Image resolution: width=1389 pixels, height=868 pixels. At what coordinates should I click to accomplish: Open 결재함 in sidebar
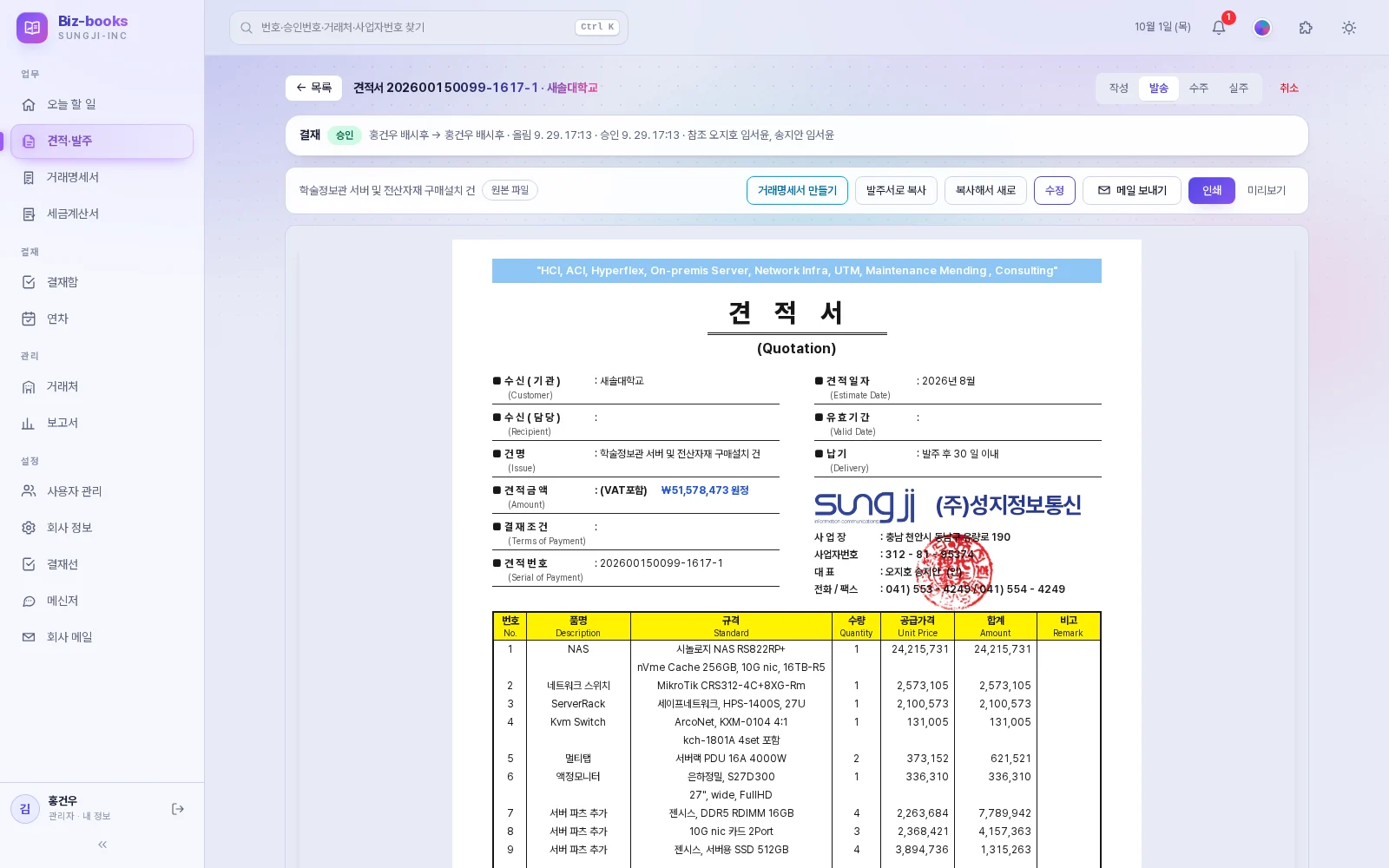[x=102, y=282]
